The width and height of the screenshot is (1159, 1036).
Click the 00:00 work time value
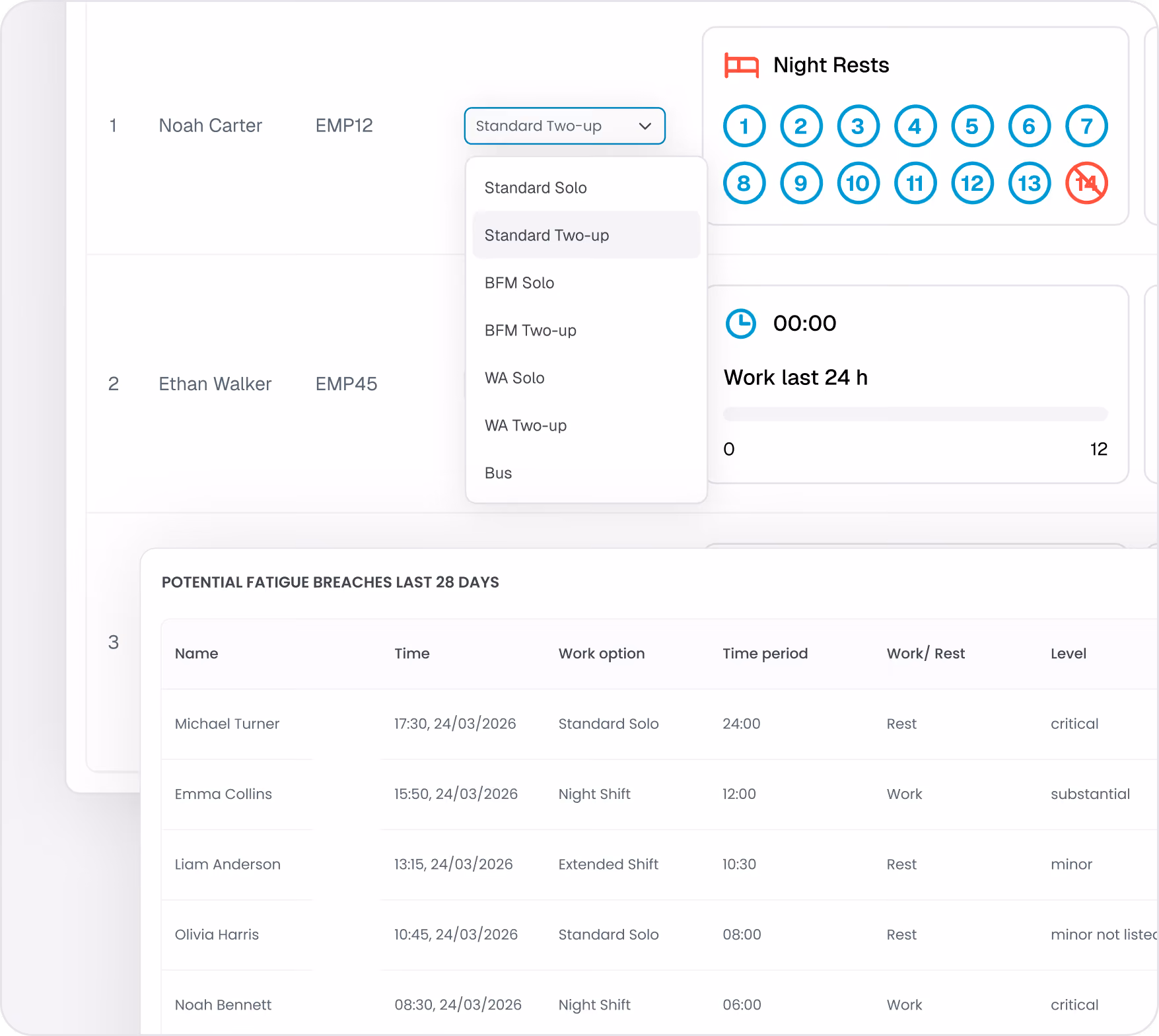[x=805, y=324]
